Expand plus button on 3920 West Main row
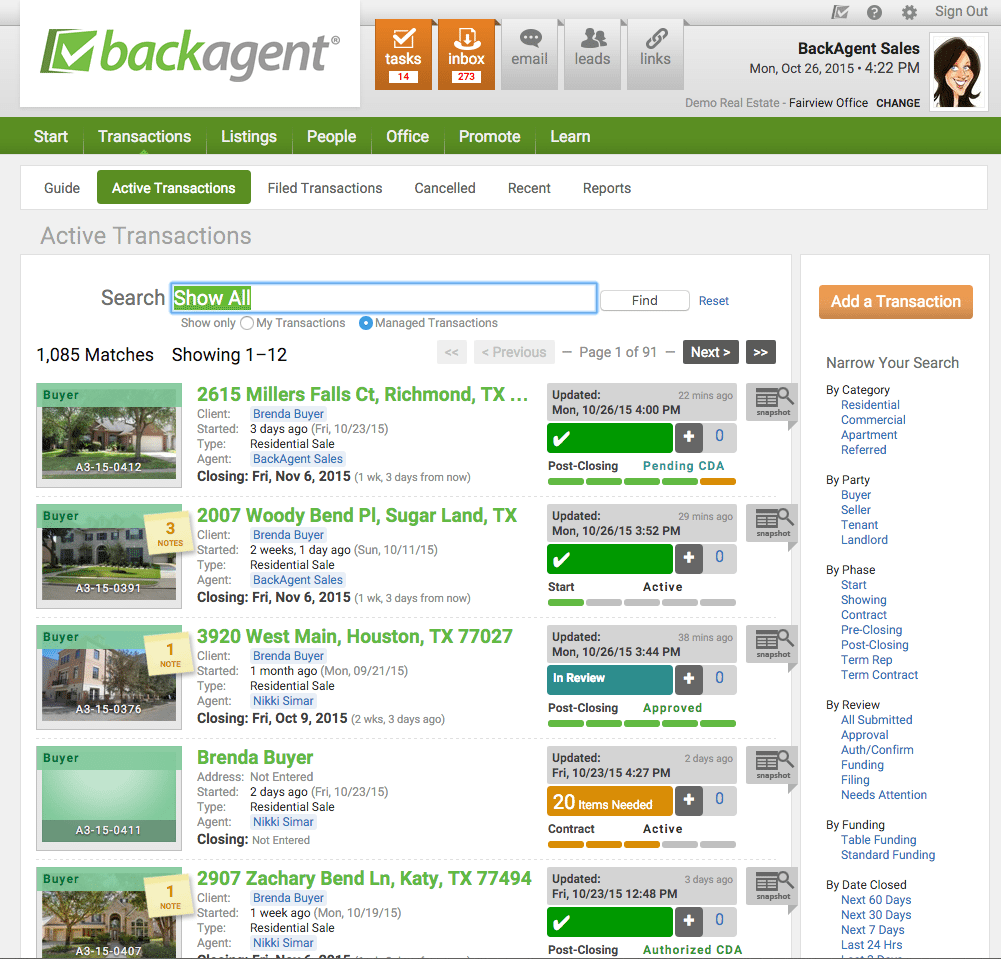The height and width of the screenshot is (959, 1001). [689, 679]
